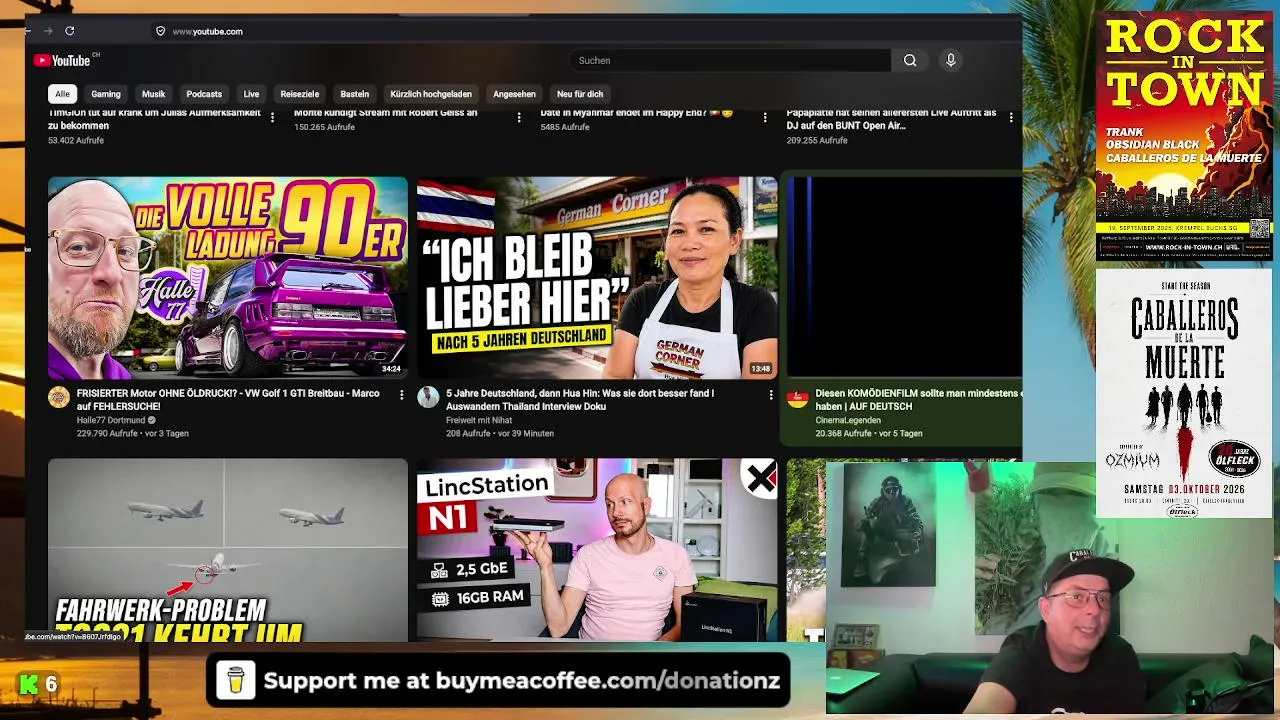This screenshot has height=720, width=1280.
Task: Click the 229.790 Aufrufe view count text
Action: click(x=107, y=433)
